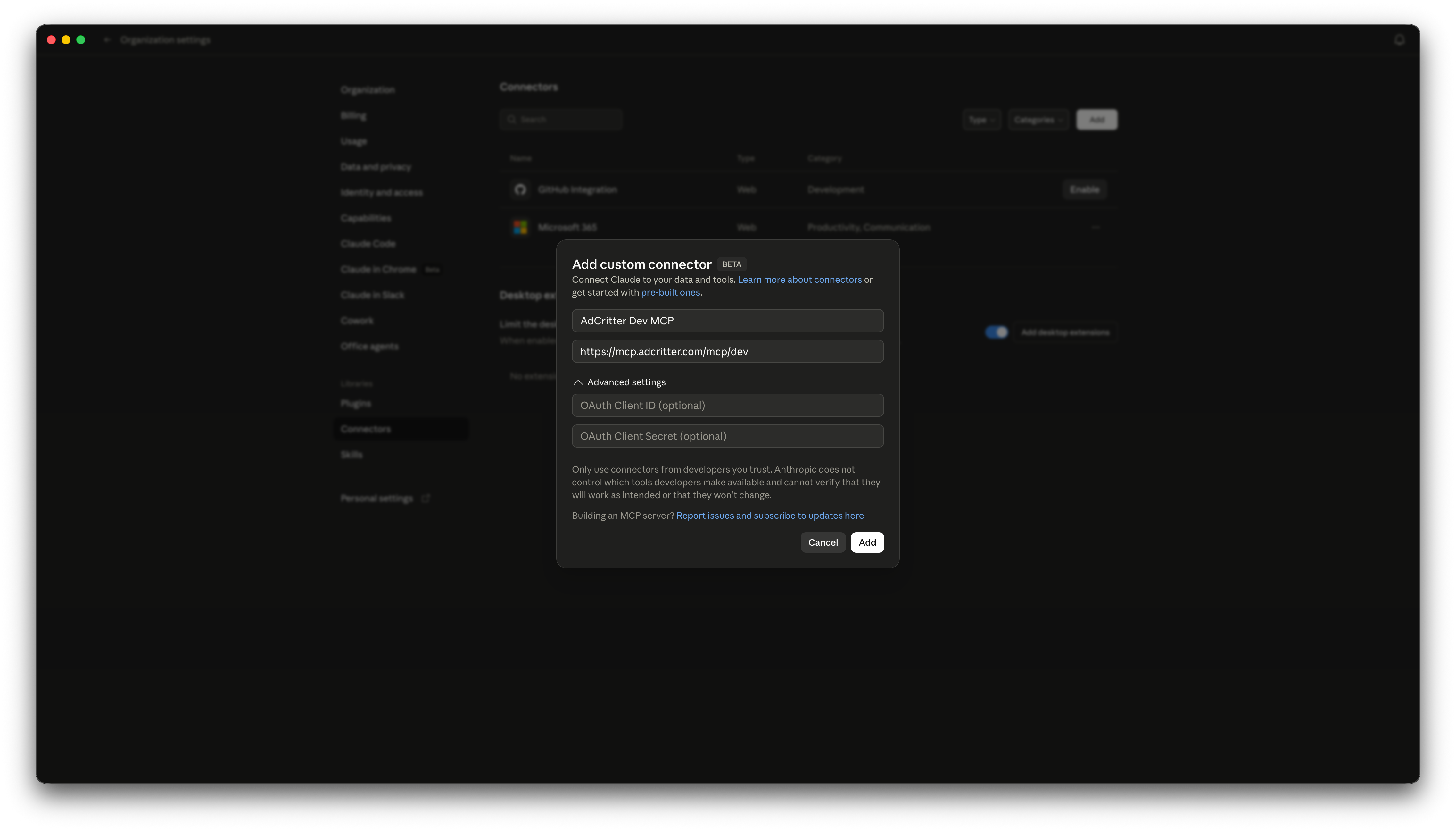The width and height of the screenshot is (1456, 831).
Task: Click the Productivity, Communication category cell
Action: tap(869, 227)
